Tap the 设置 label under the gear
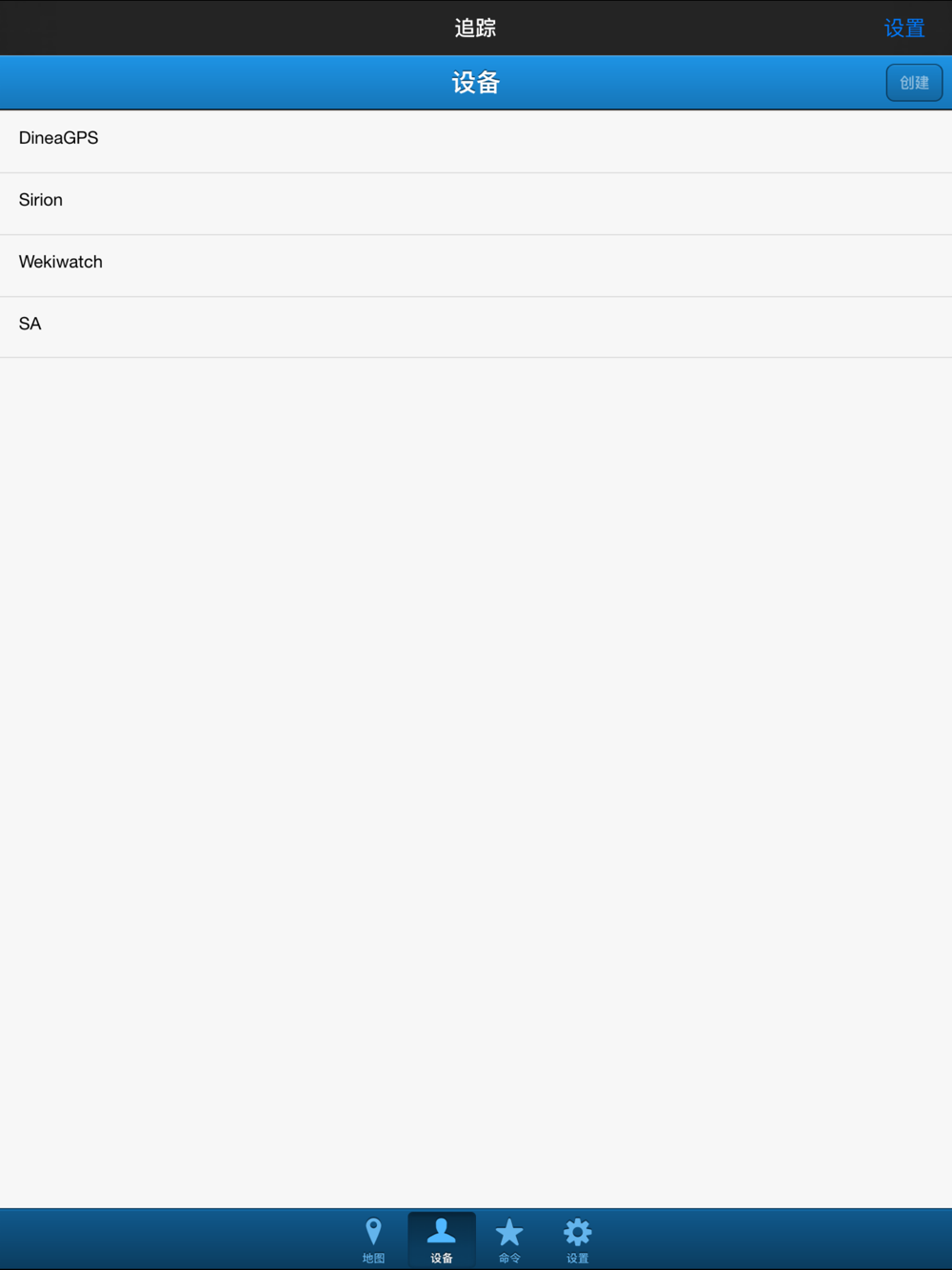The height and width of the screenshot is (1270, 952). pos(577,1258)
